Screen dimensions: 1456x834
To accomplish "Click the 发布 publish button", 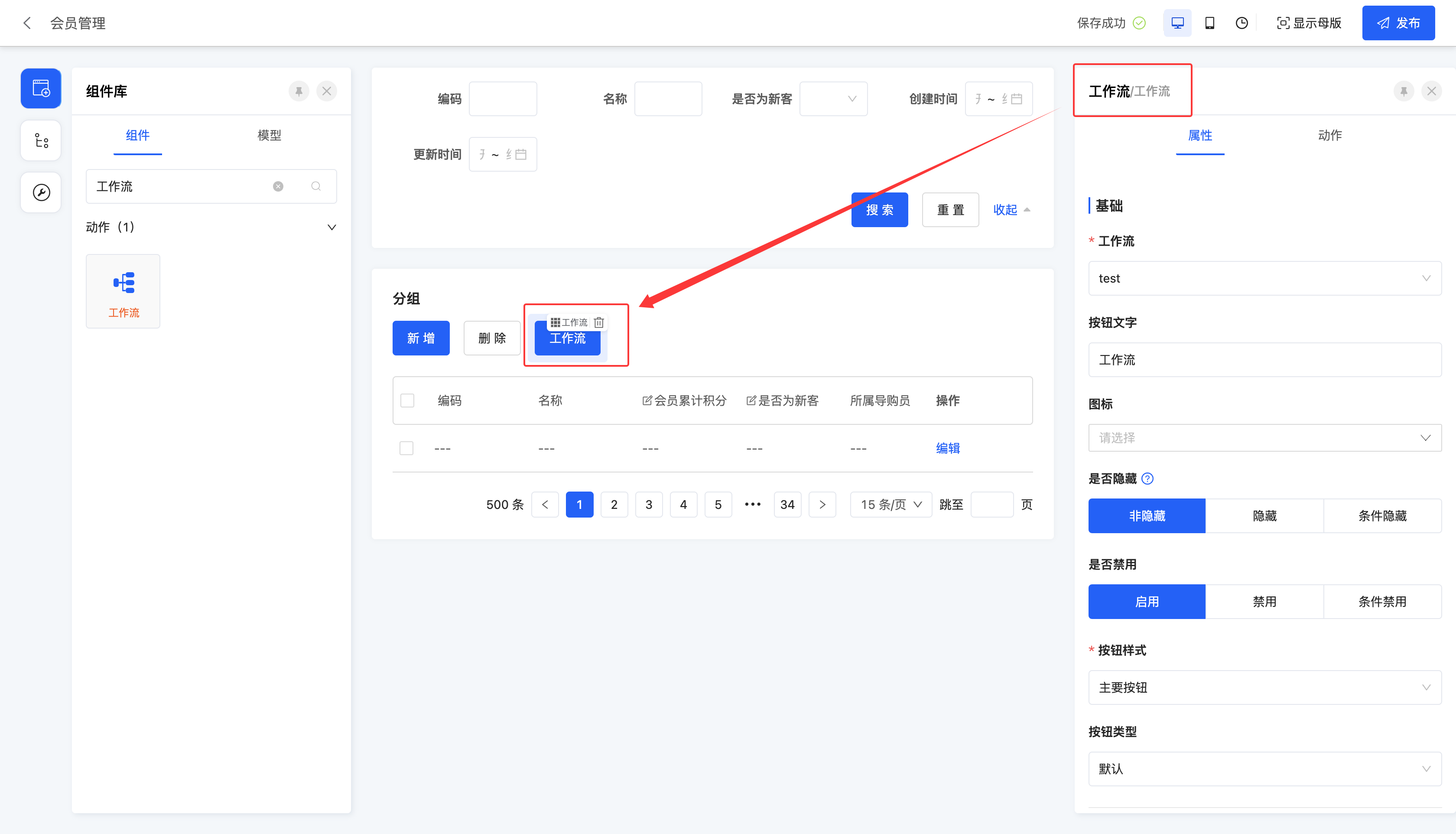I will (1398, 23).
